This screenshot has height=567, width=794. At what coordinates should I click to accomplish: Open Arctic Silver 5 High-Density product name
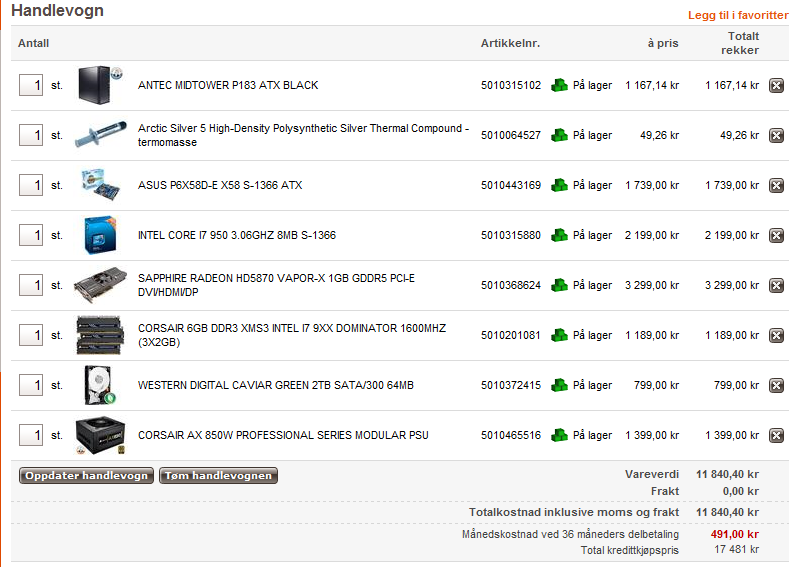pyautogui.click(x=303, y=135)
